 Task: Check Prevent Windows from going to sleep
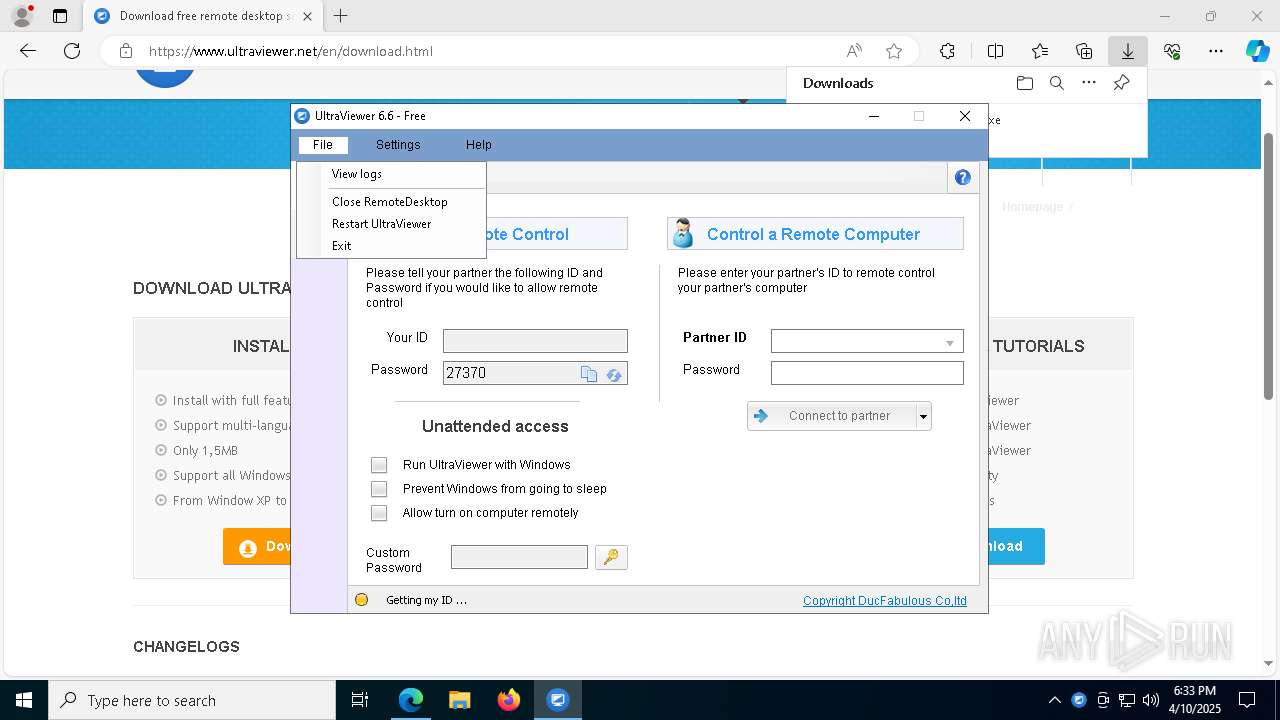pyautogui.click(x=379, y=489)
